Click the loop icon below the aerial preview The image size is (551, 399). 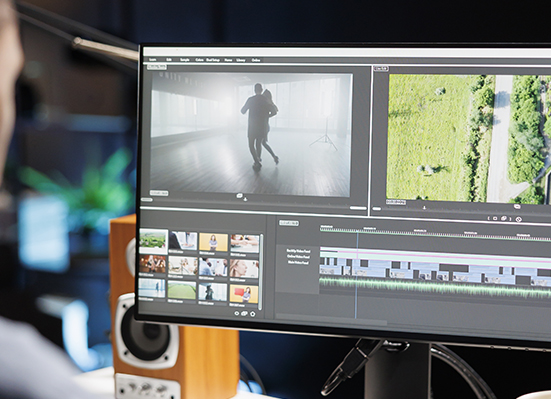517,207
